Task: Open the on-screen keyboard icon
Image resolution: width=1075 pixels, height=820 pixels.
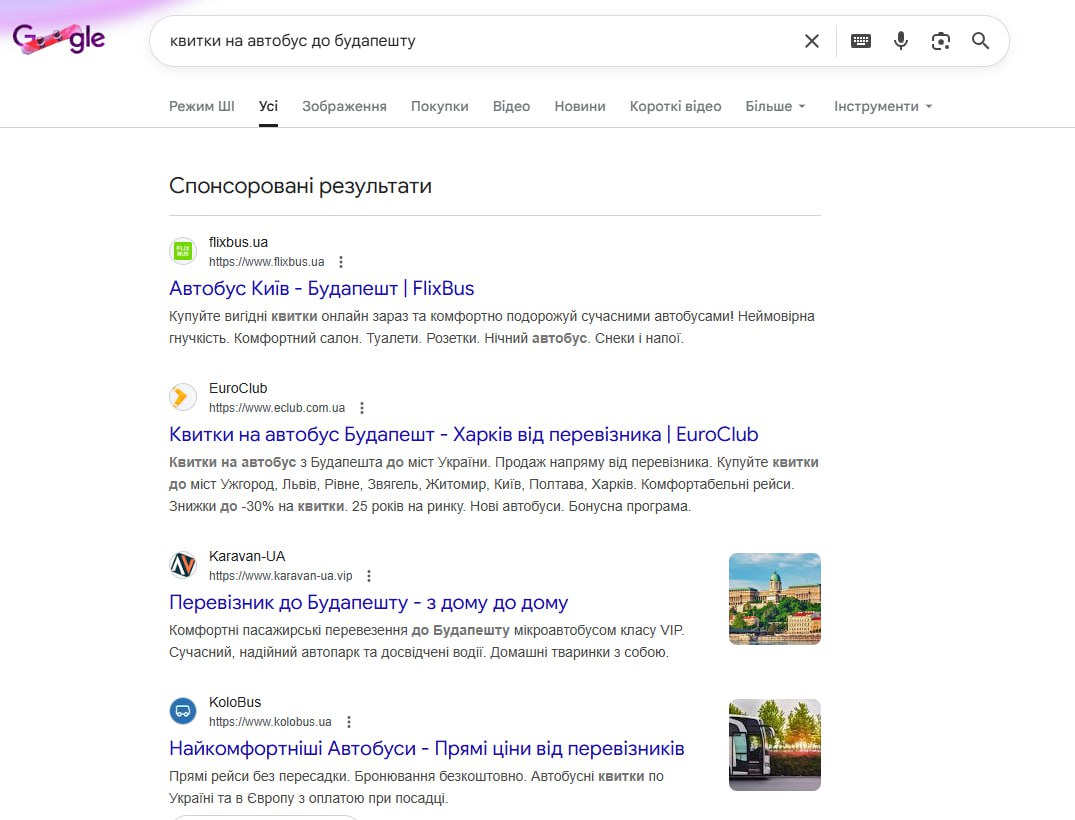Action: pos(861,41)
